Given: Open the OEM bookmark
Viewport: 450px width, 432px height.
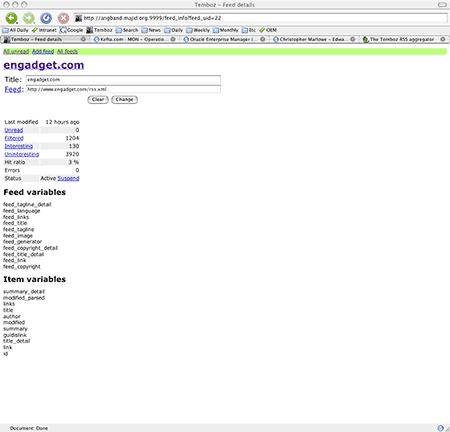Looking at the screenshot, I should tap(268, 30).
